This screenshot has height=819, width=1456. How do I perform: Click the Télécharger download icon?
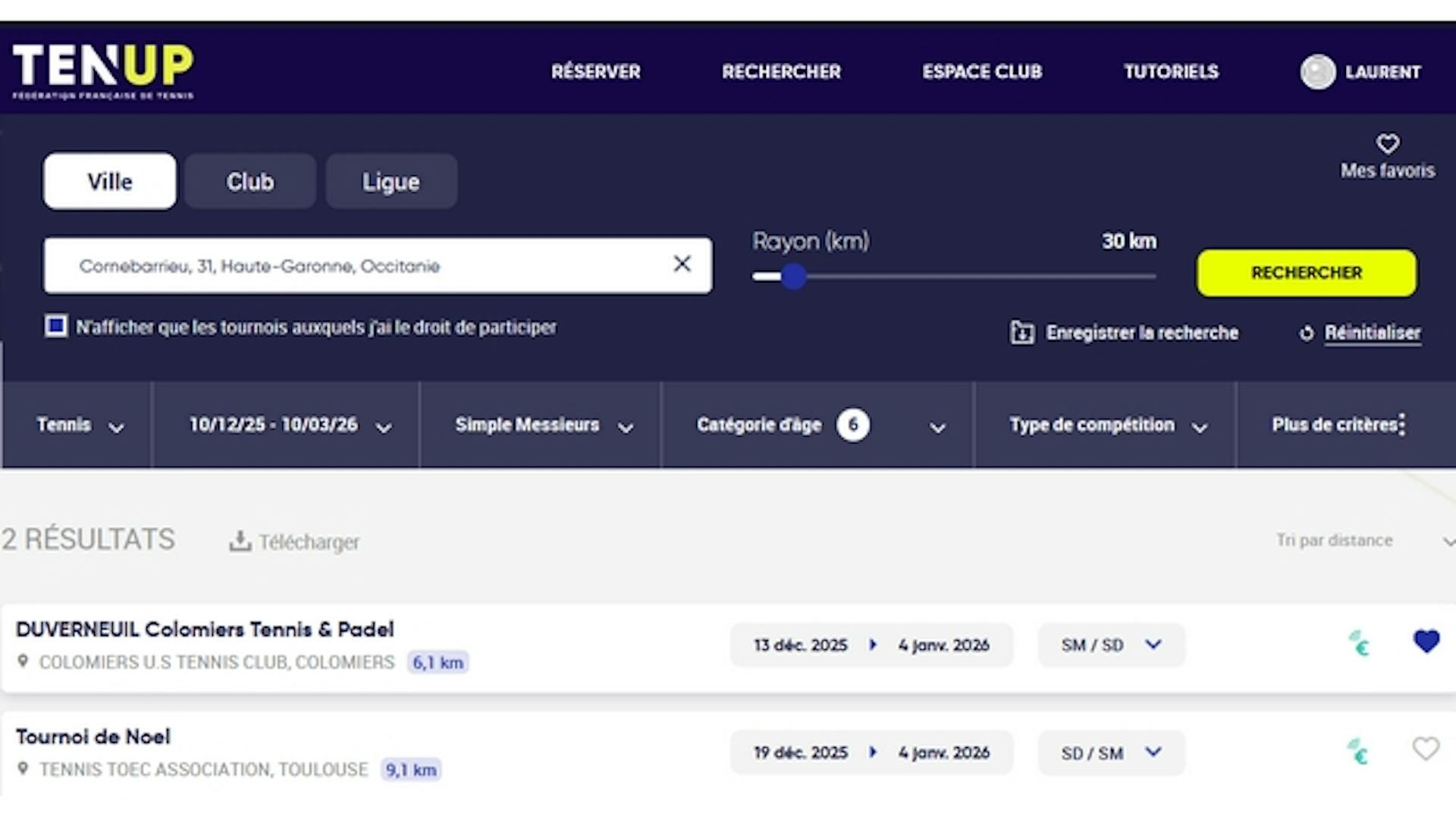tap(240, 541)
